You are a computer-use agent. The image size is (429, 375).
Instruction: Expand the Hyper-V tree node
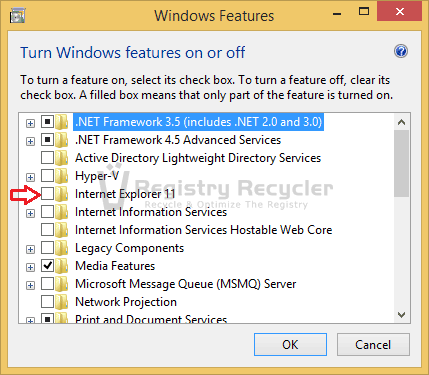tap(30, 177)
